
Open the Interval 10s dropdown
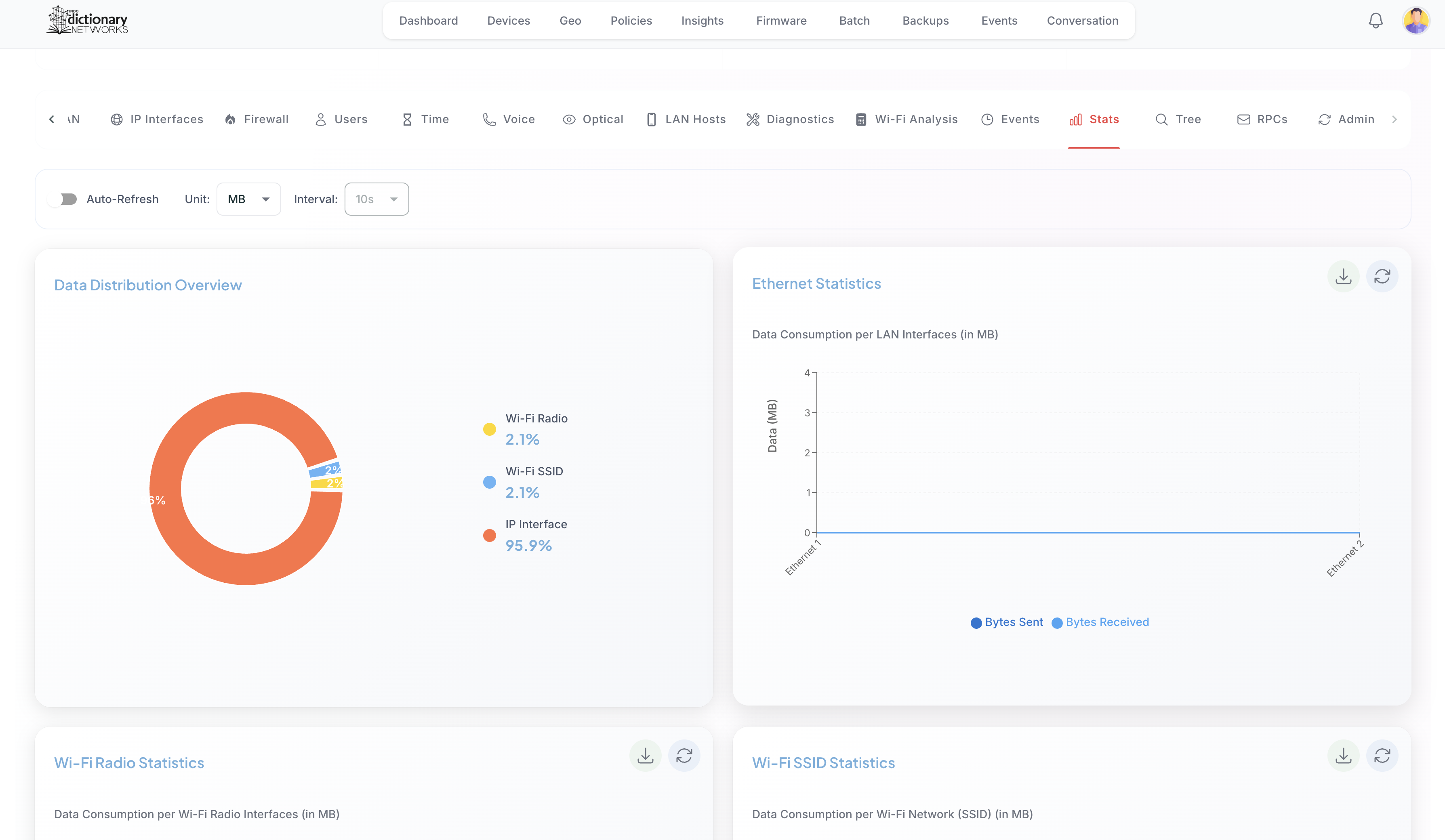pos(376,199)
